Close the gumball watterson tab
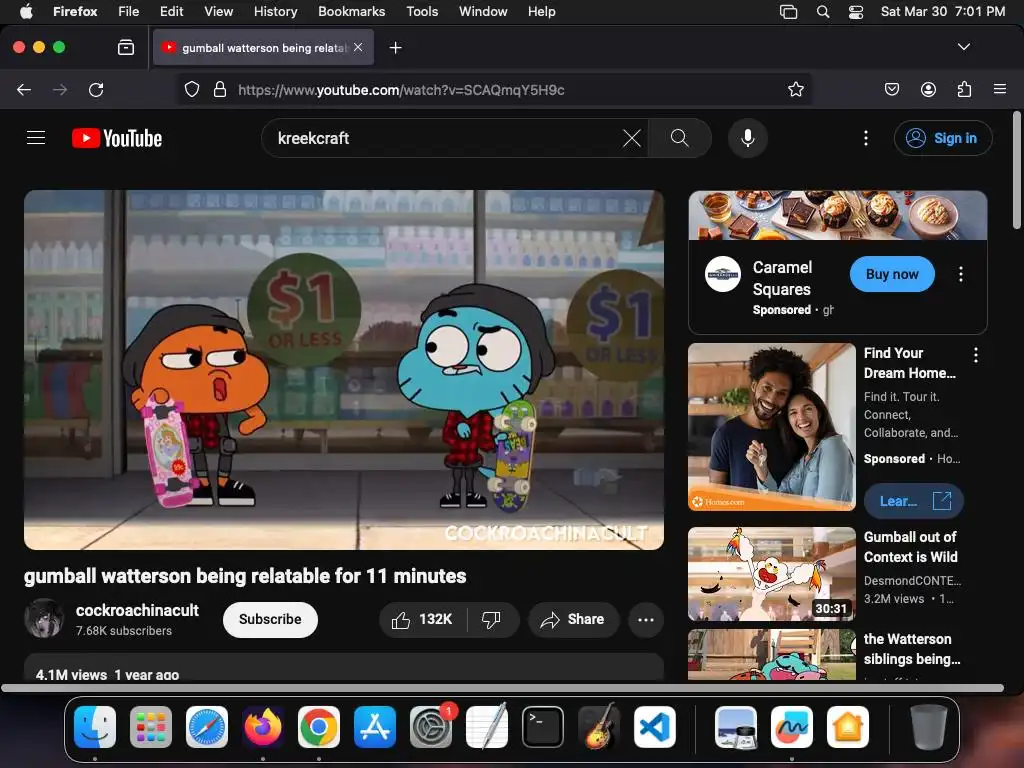This screenshot has height=768, width=1024. pos(358,47)
